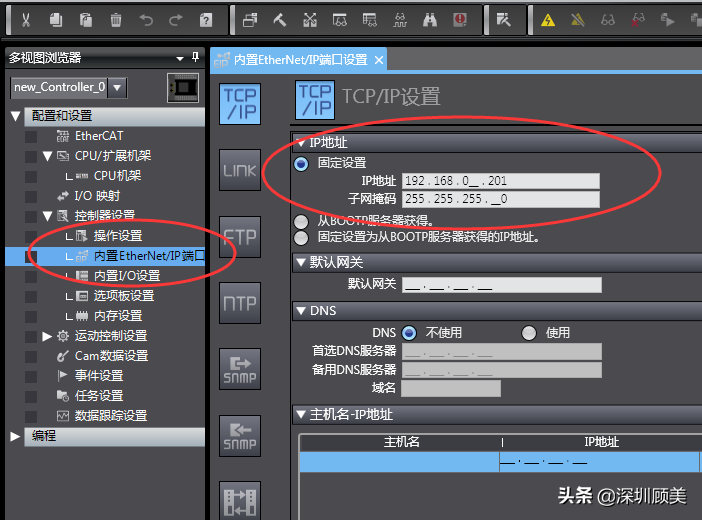This screenshot has height=520, width=702.
Task: Close the 内置EtherNet/IP端口设置 tab
Action: [x=379, y=60]
